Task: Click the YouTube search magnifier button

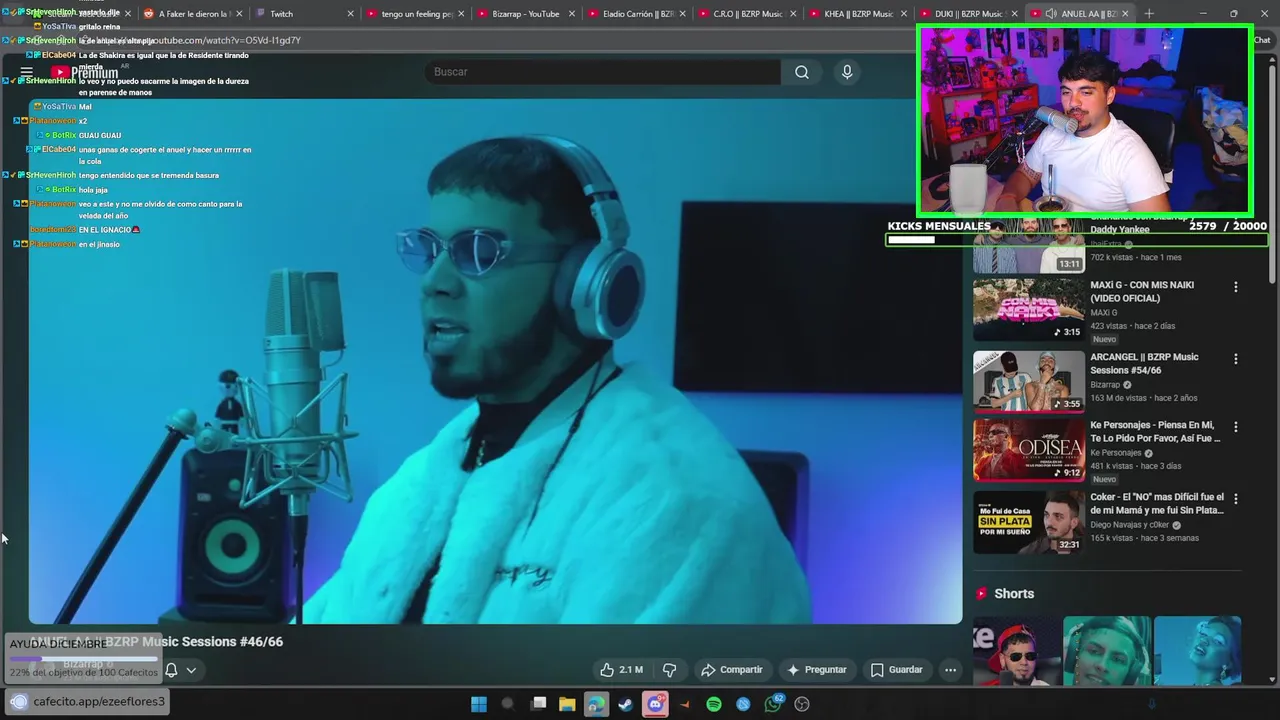Action: point(801,72)
